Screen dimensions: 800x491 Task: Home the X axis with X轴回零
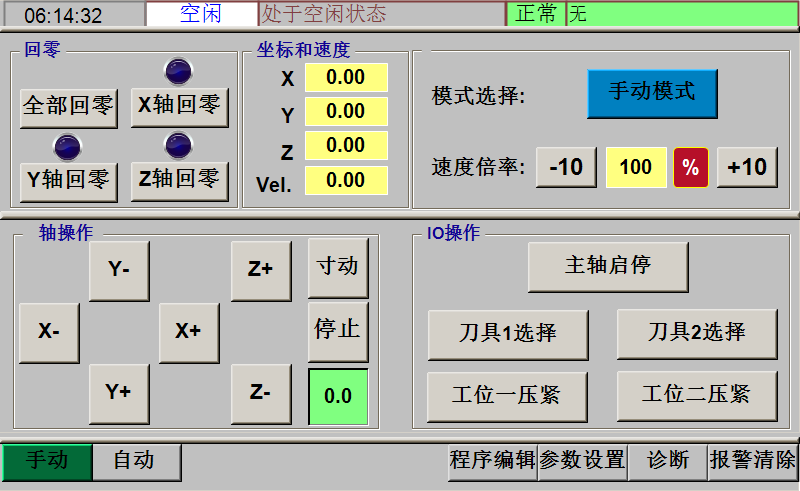click(180, 106)
